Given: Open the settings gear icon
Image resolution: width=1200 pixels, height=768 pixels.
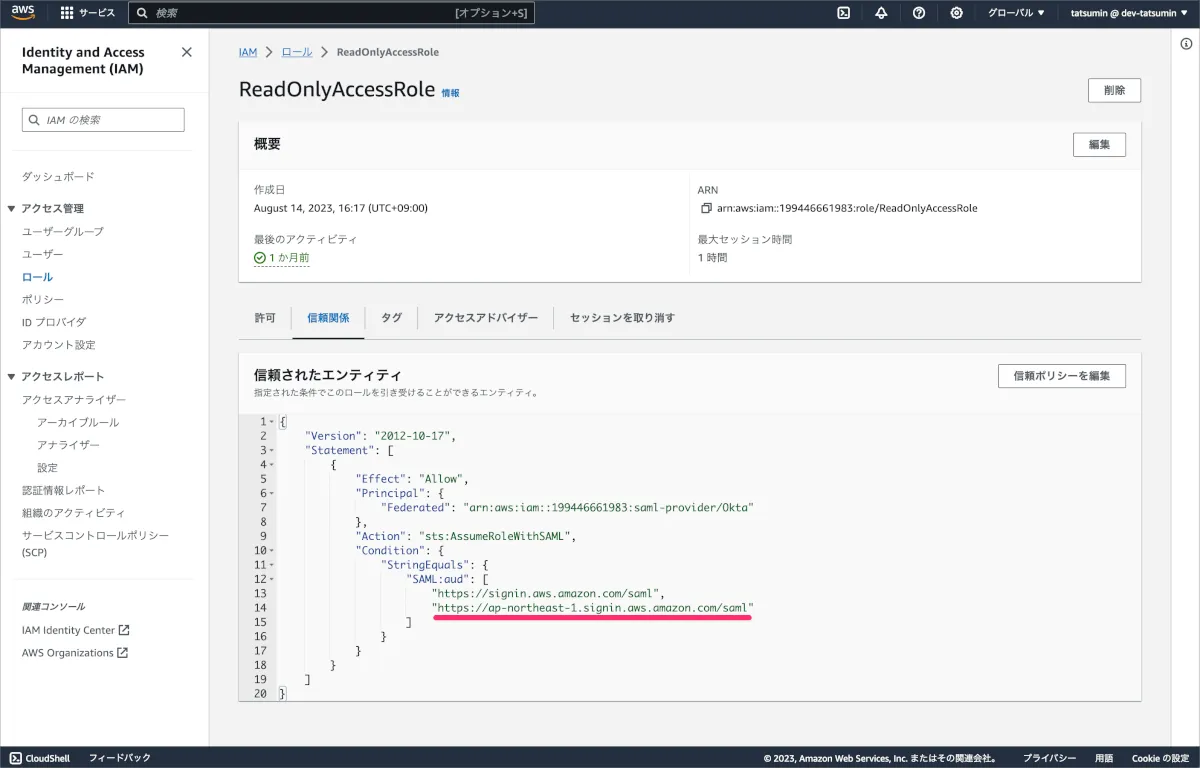Looking at the screenshot, I should click(957, 13).
